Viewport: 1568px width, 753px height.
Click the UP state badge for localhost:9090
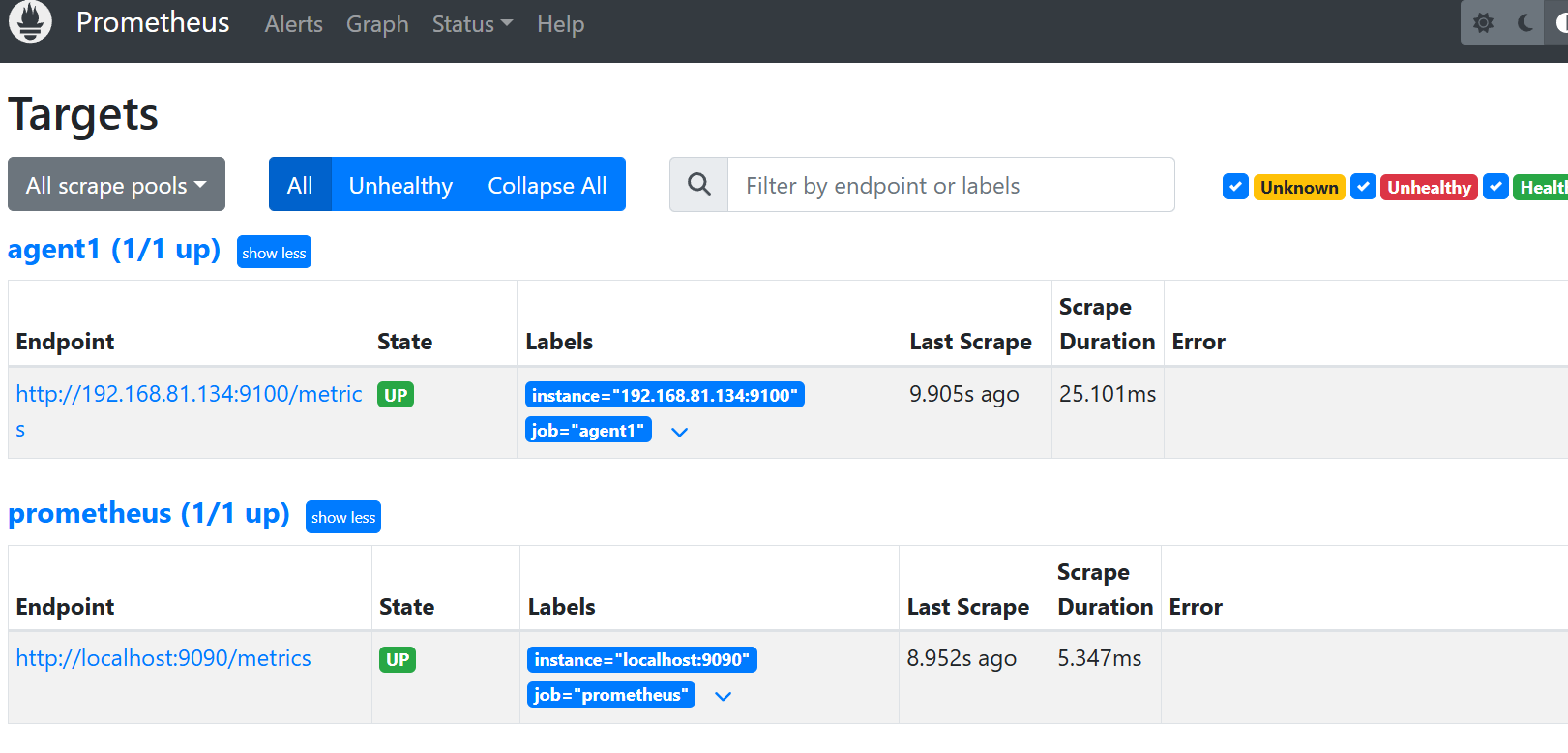pos(398,660)
